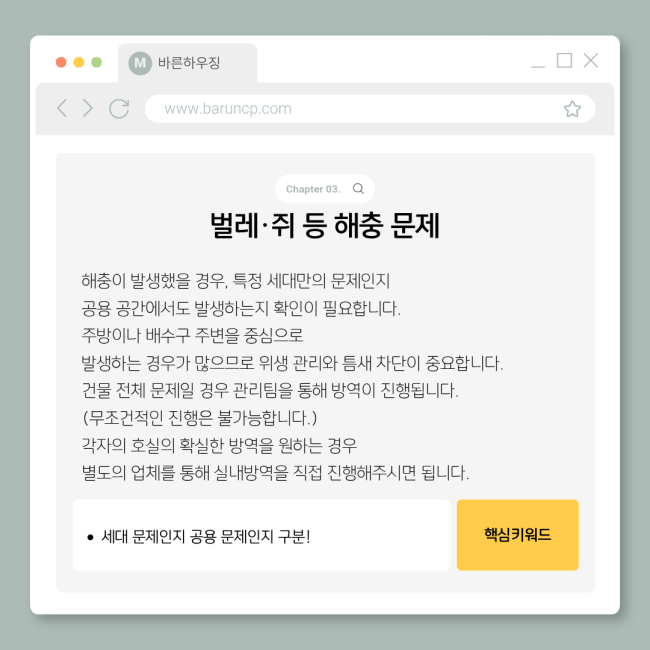Viewport: 650px width, 650px height.
Task: Maximize the window with square icon
Action: [564, 61]
